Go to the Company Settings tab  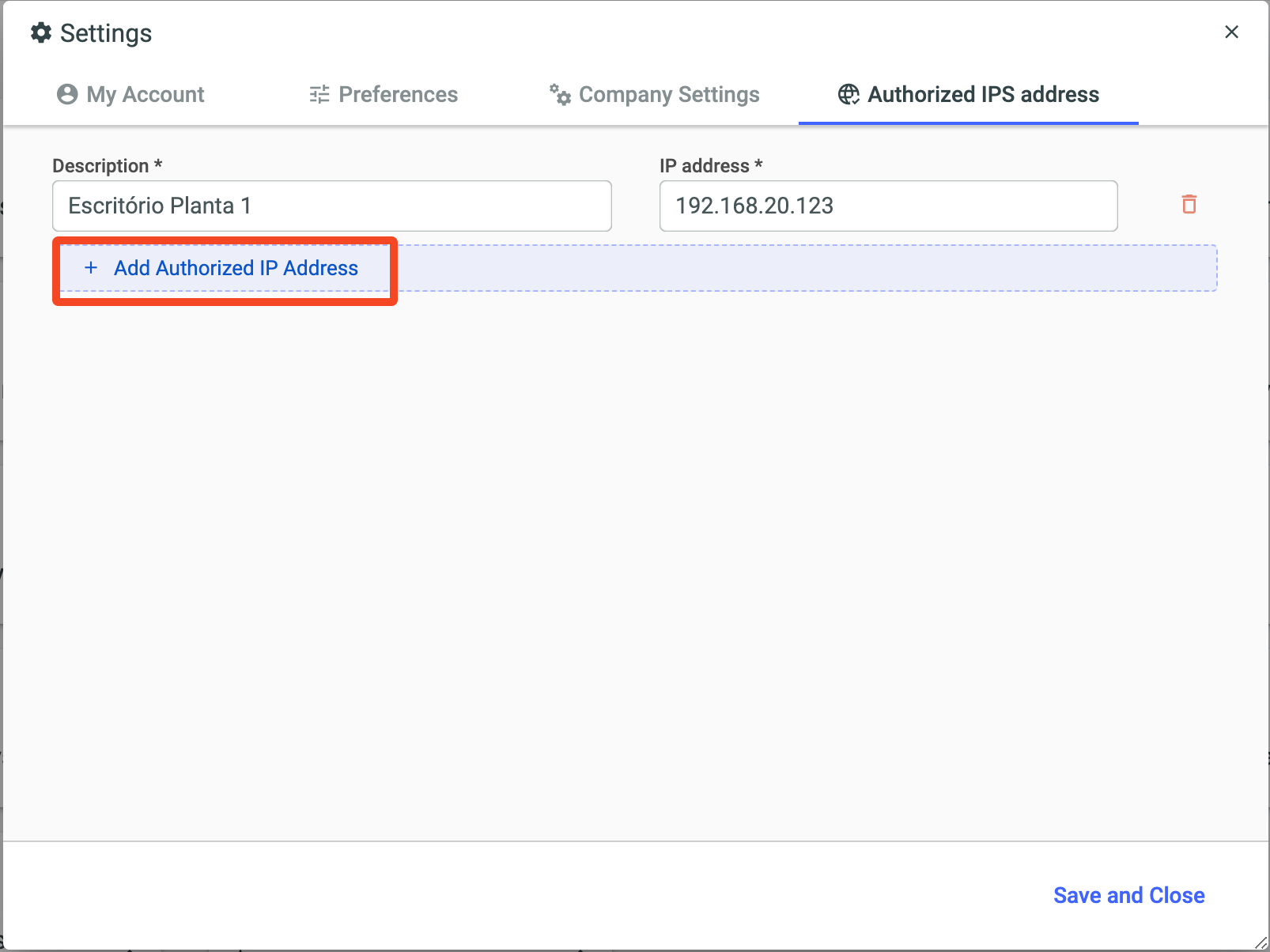pyautogui.click(x=669, y=94)
